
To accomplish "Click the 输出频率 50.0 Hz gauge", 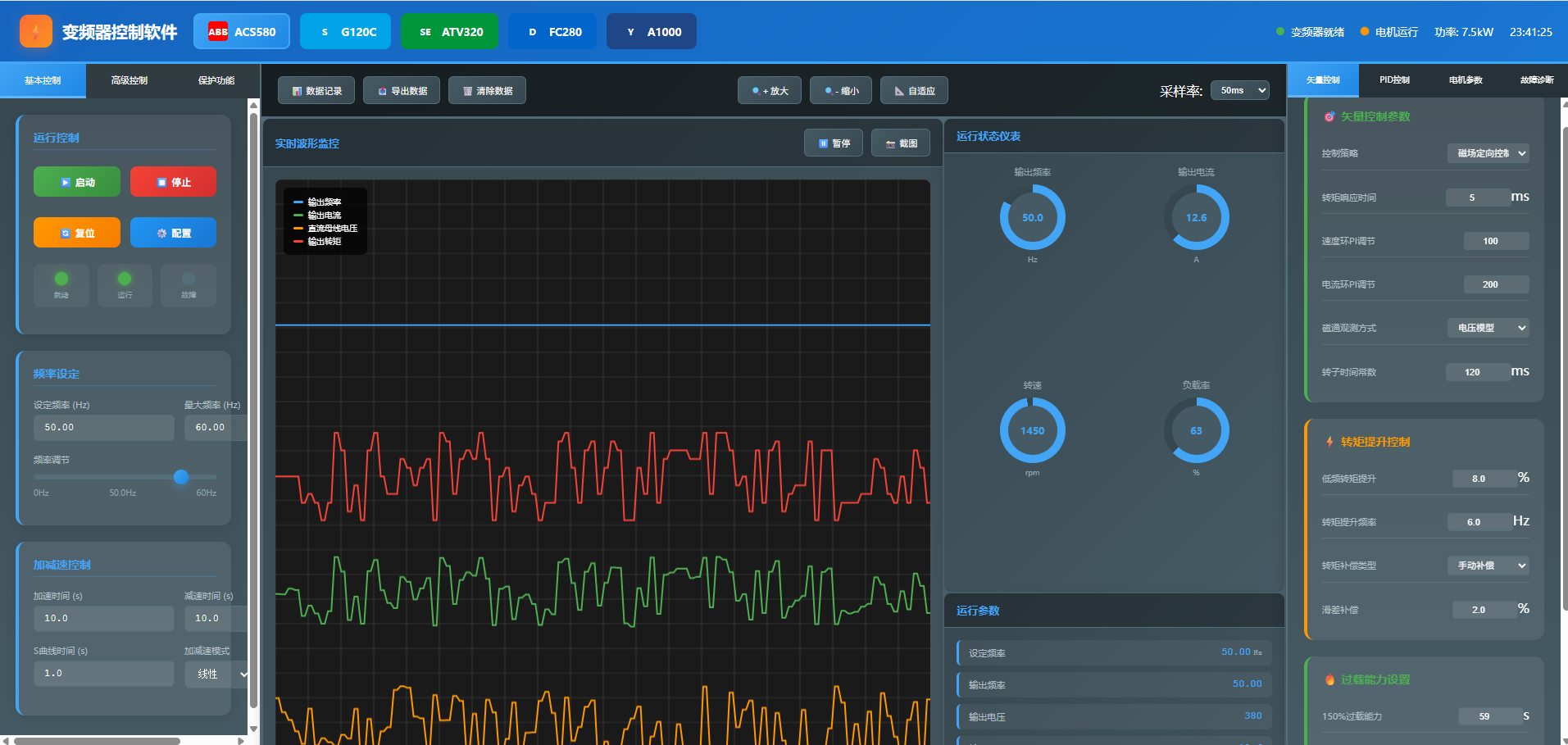I will coord(1033,217).
